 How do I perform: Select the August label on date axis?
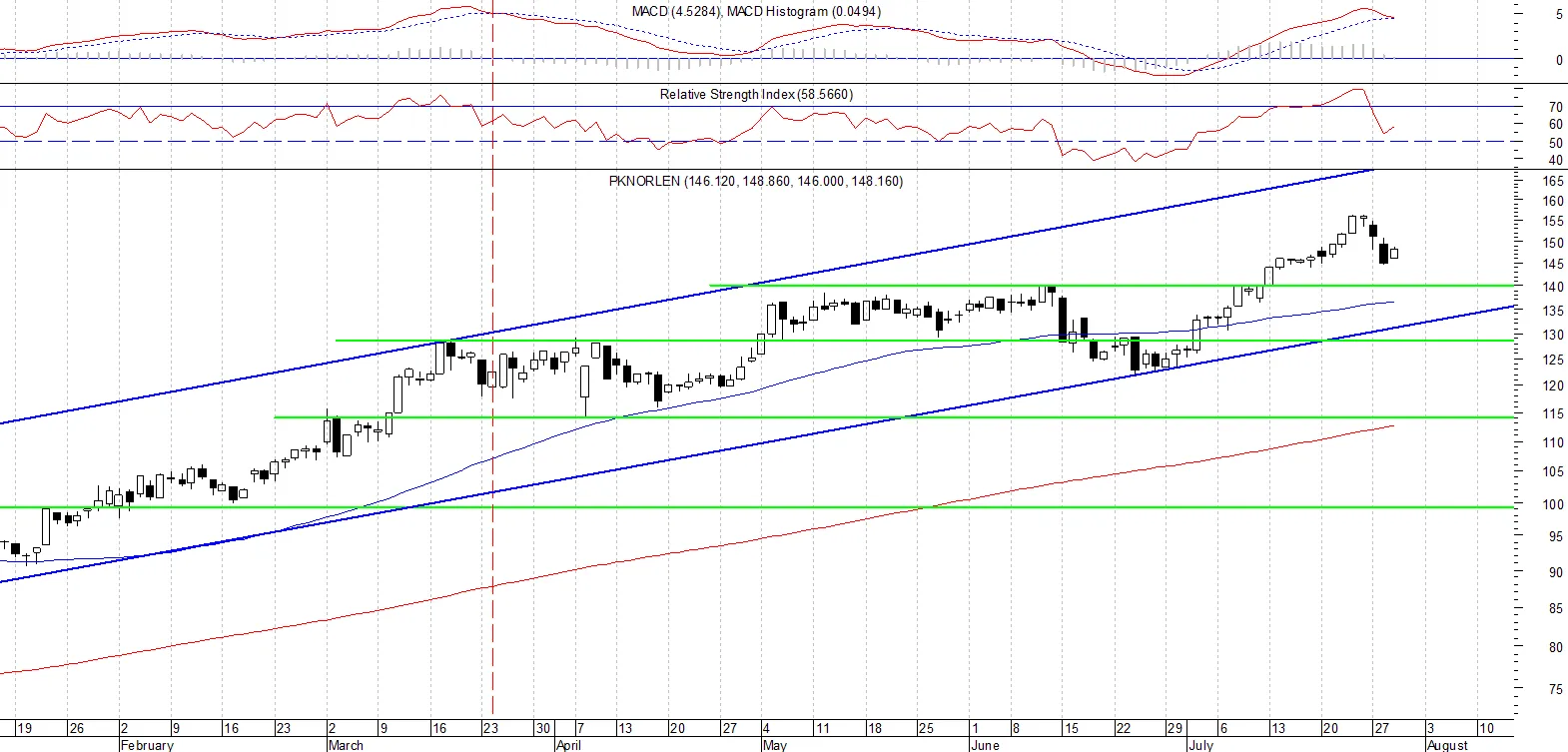1447,745
